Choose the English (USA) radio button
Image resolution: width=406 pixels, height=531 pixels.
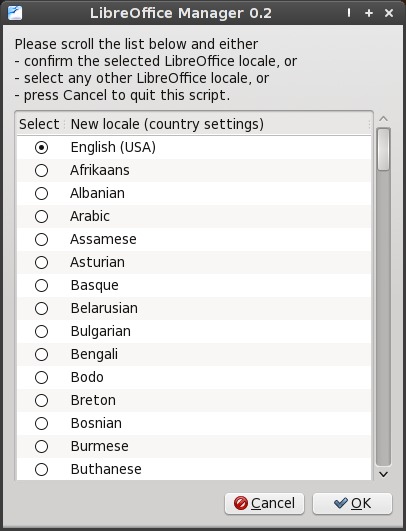pyautogui.click(x=41, y=147)
